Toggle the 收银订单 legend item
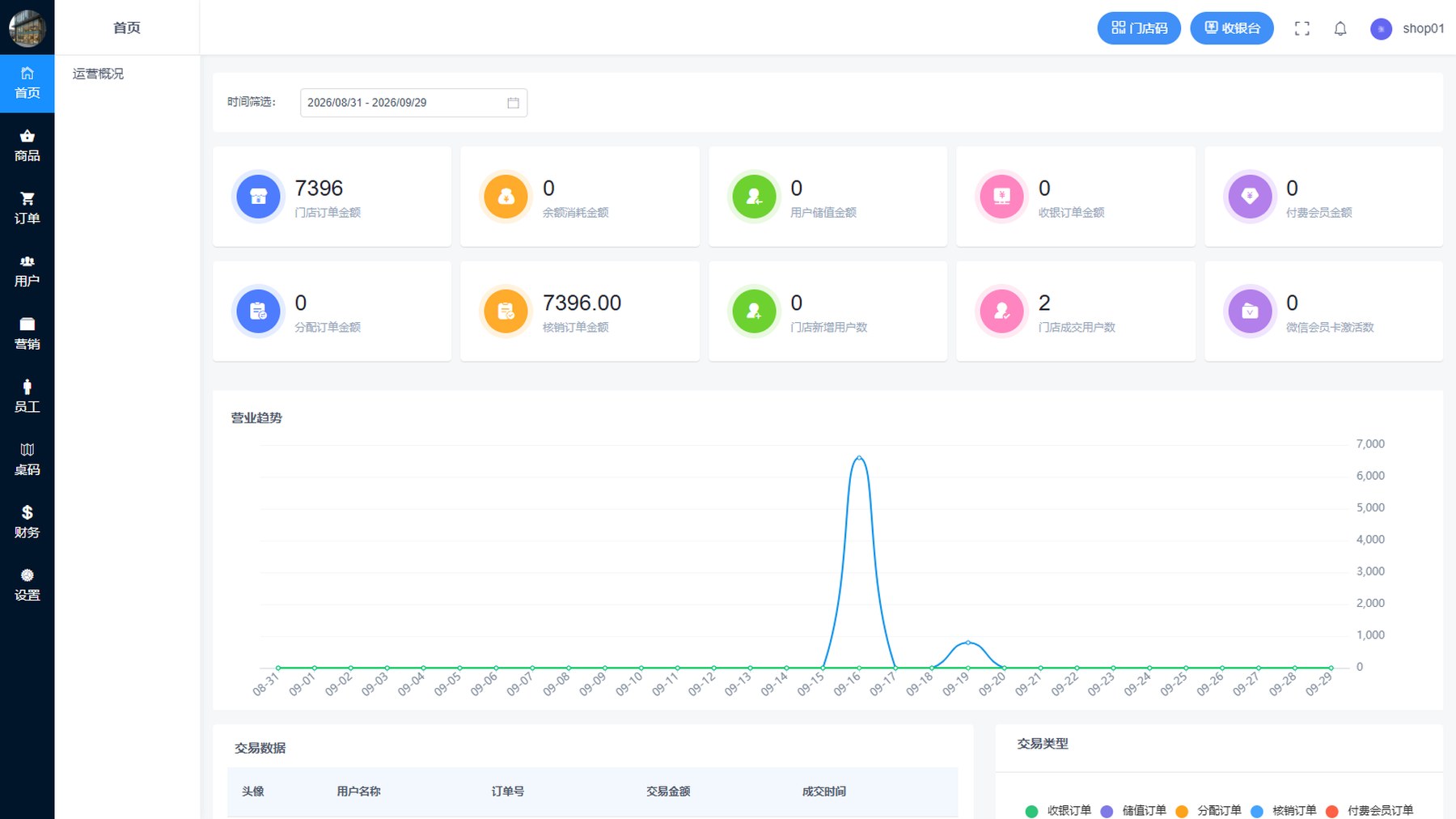1456x819 pixels. 1059,810
